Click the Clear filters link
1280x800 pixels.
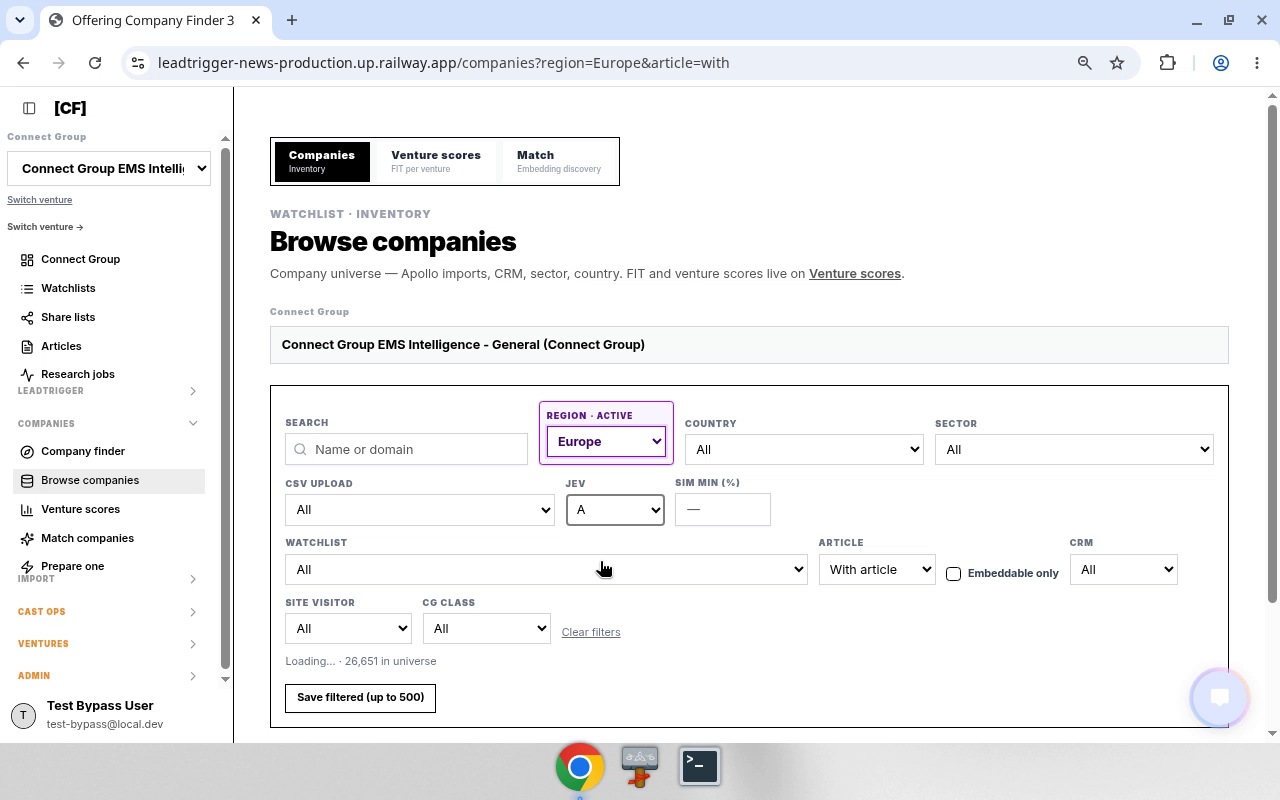[x=591, y=632]
